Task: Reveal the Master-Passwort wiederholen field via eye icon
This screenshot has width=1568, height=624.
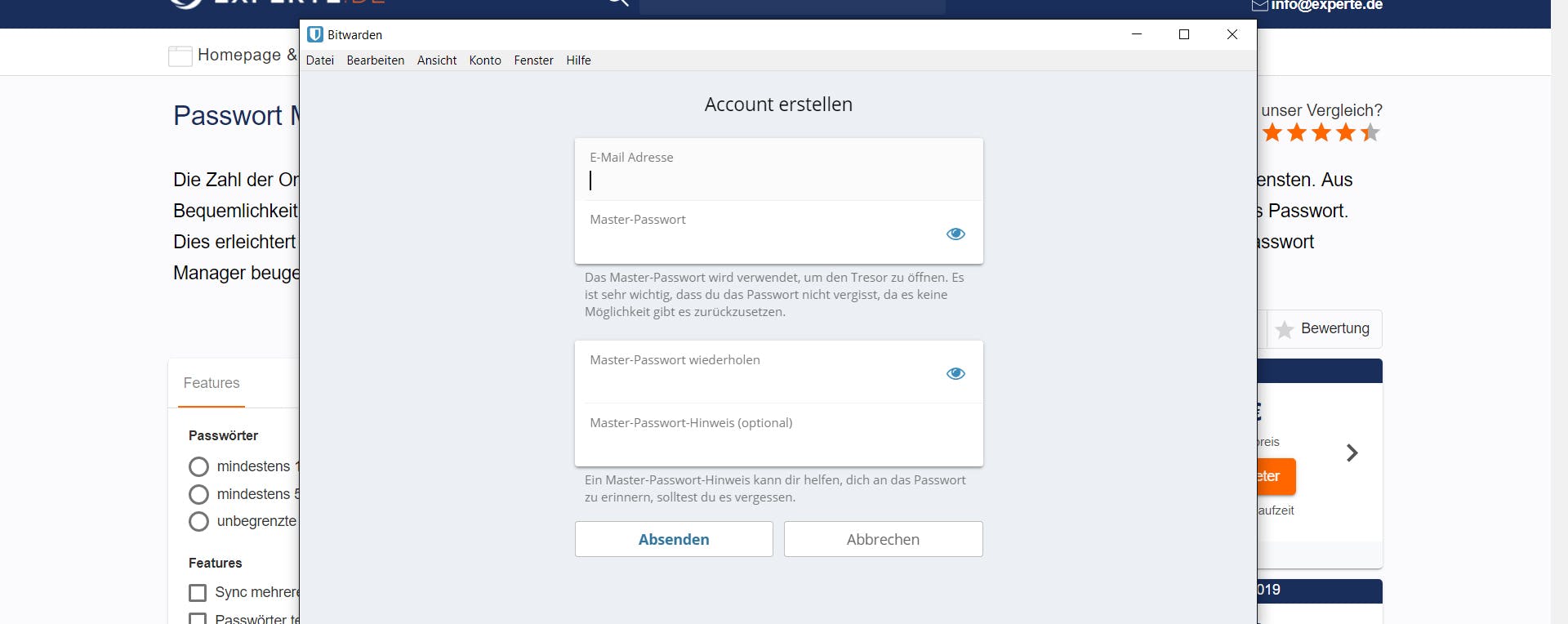Action: click(955, 373)
